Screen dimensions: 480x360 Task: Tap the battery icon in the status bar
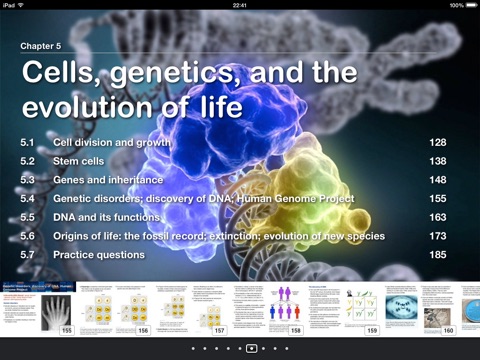pos(472,5)
